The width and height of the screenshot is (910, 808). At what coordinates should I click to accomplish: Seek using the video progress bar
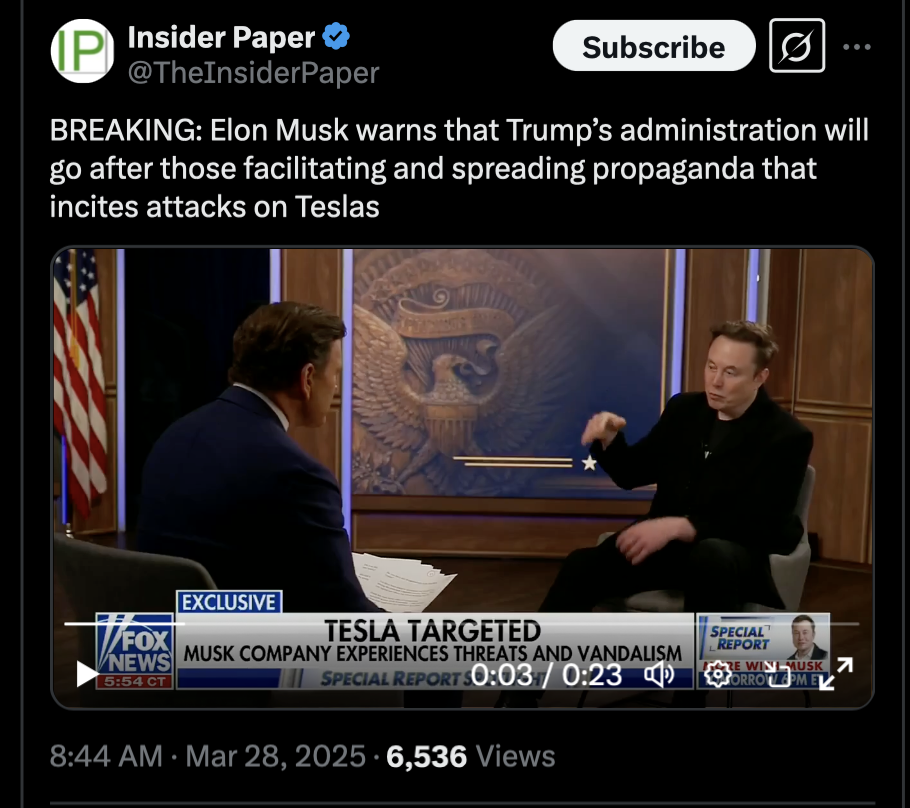tap(461, 624)
